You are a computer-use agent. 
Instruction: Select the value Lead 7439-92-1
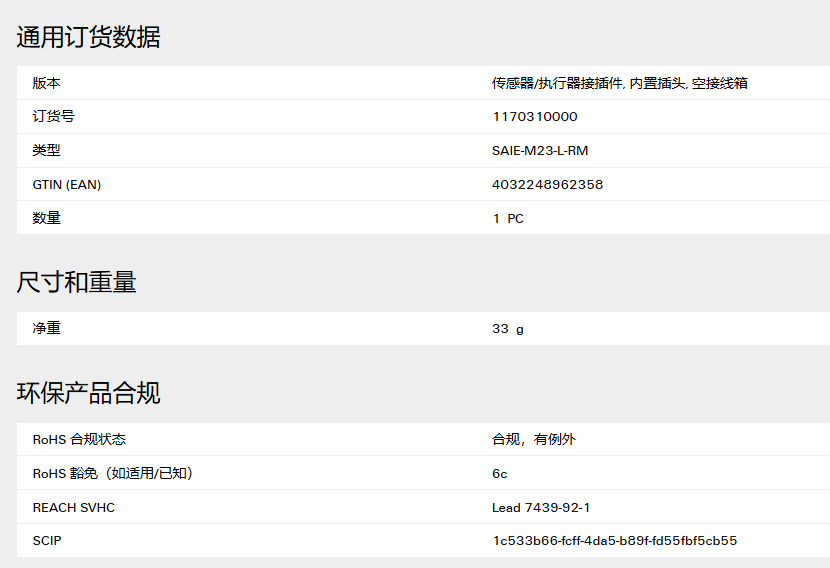tap(541, 508)
